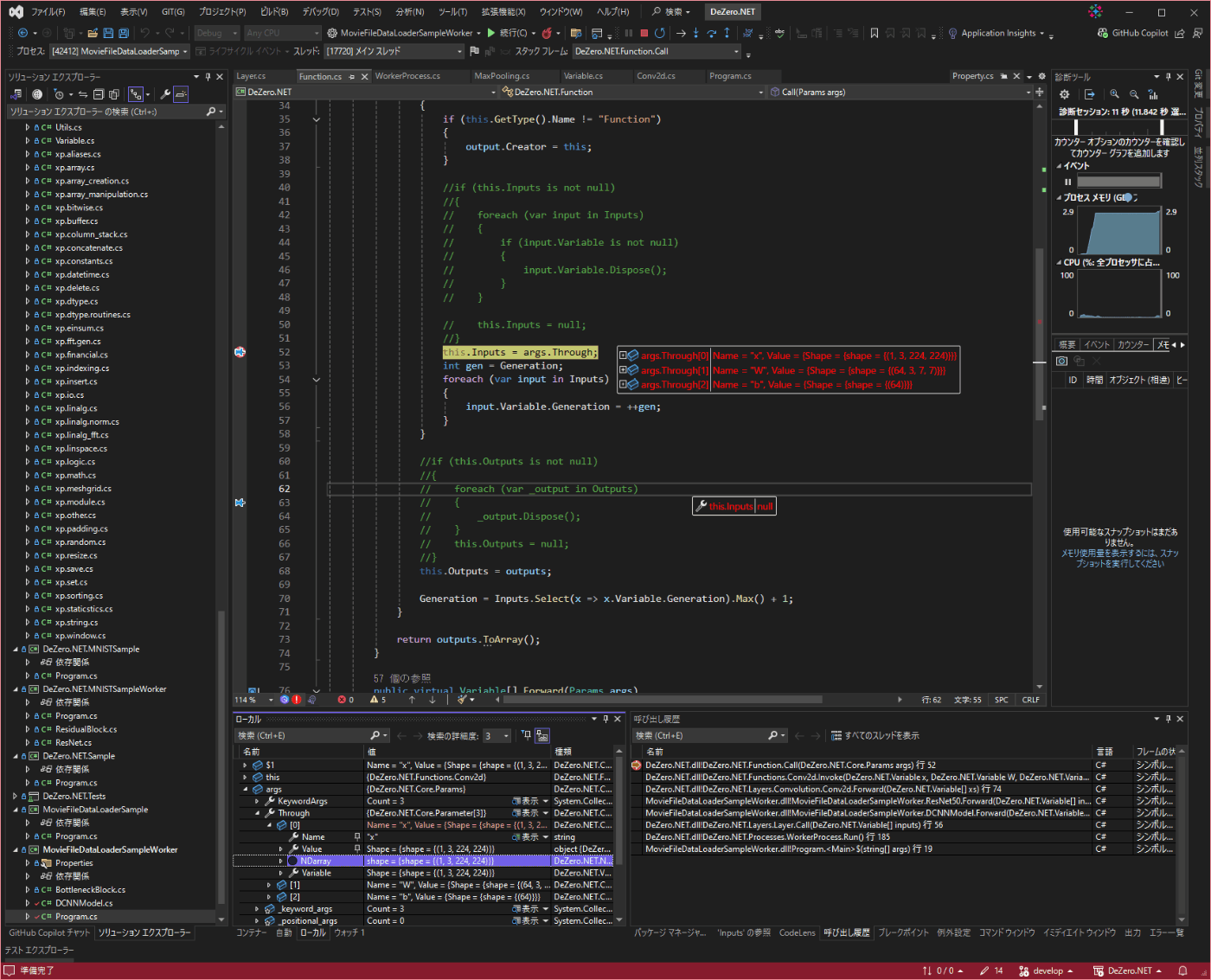Image resolution: width=1211 pixels, height=980 pixels.
Task: Click the warnings count triangle showing 5
Action: coord(378,700)
